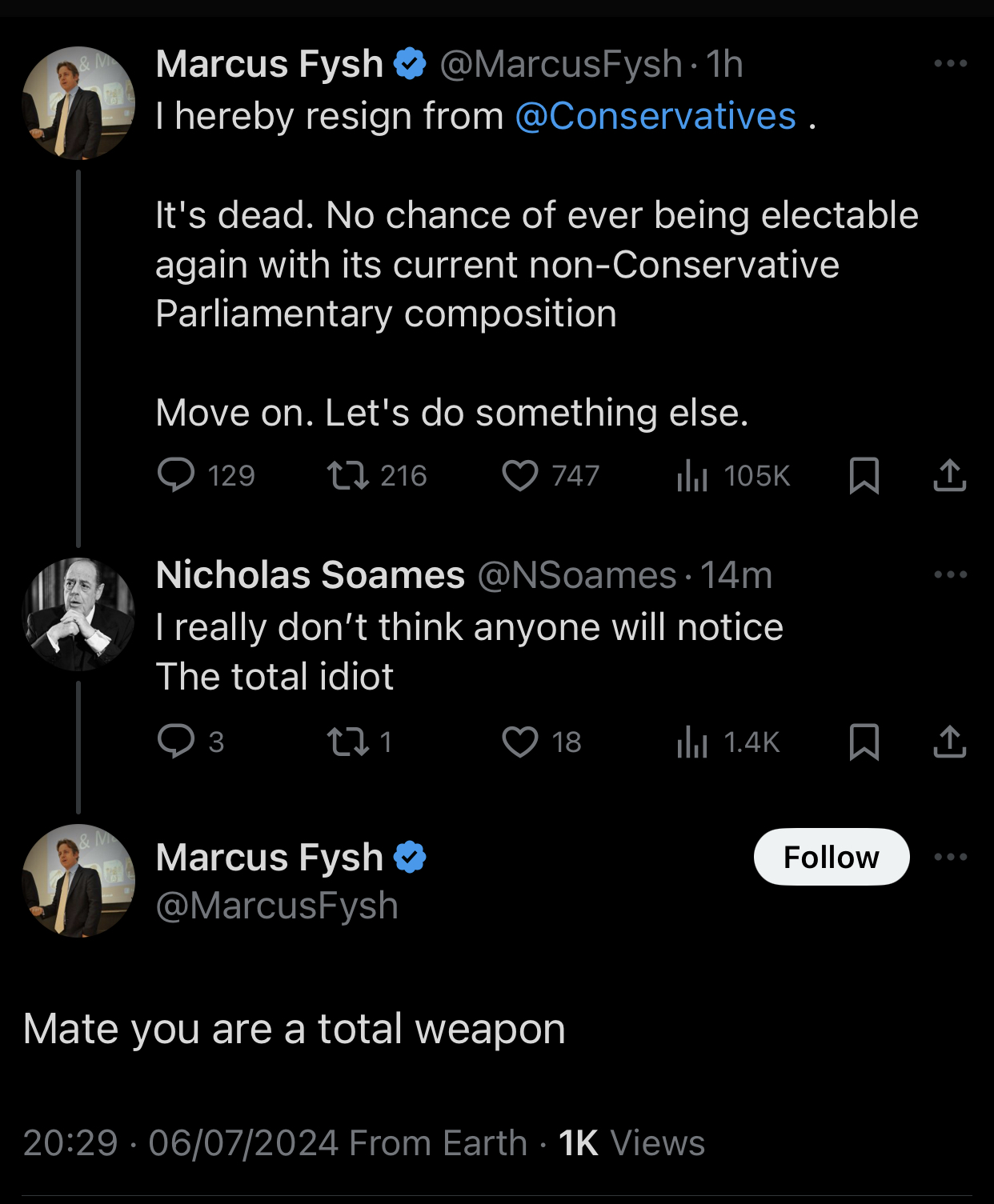
Task: Bookmark Marcus Fysh's first tweet
Action: [x=864, y=475]
